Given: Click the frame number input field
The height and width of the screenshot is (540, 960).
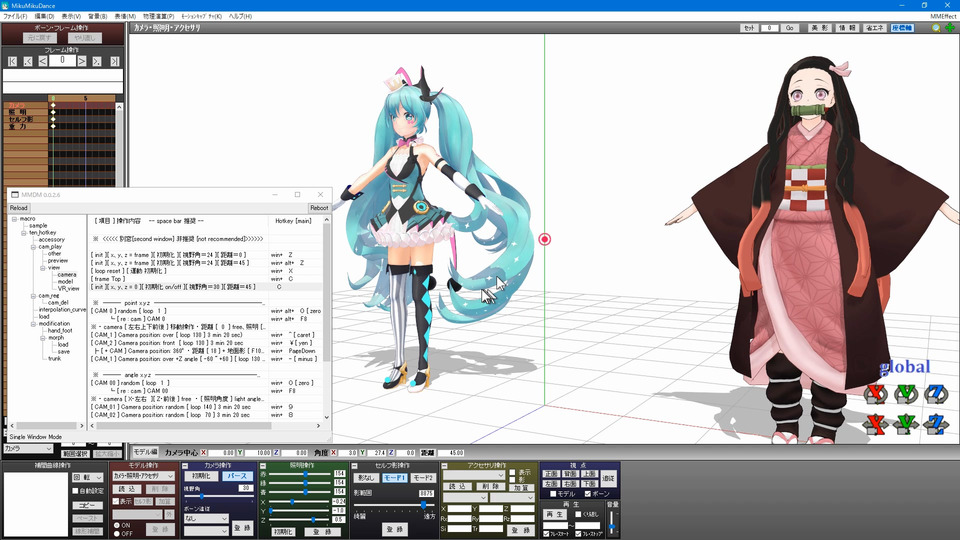Looking at the screenshot, I should coord(62,61).
